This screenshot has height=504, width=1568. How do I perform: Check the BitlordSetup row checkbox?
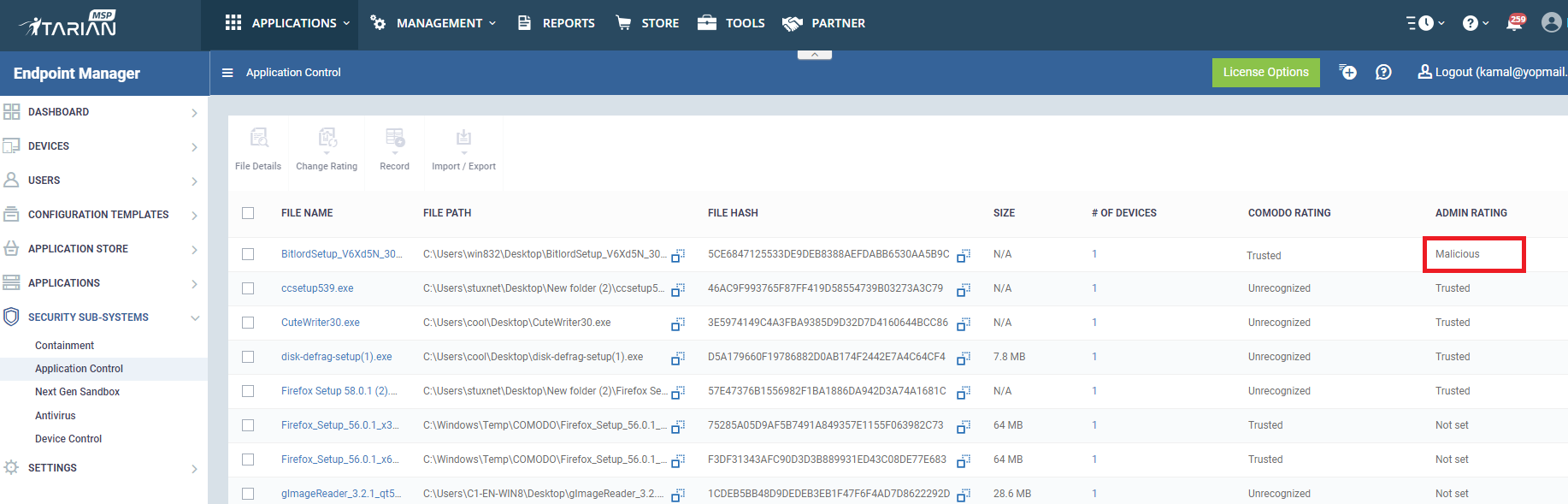click(248, 254)
